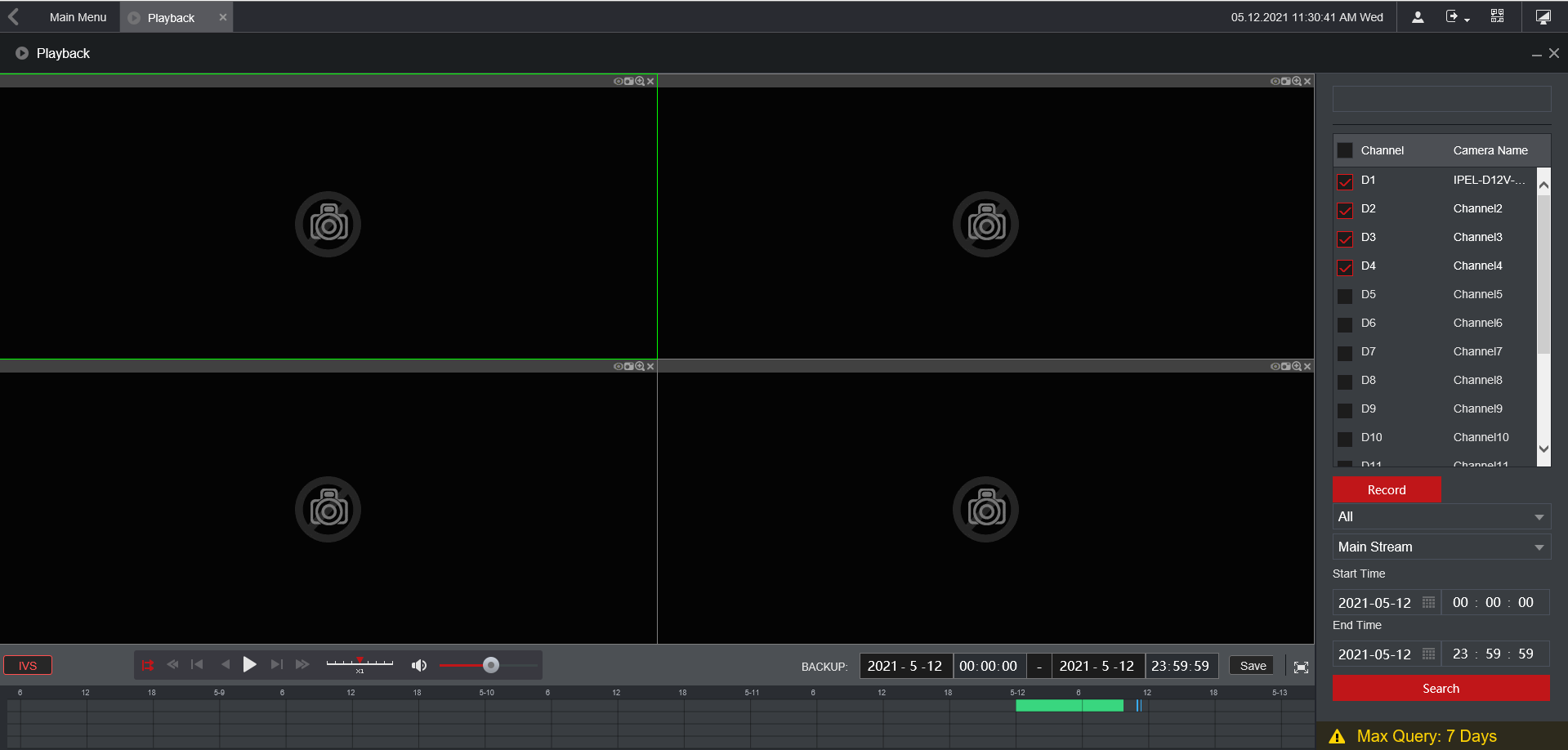Image resolution: width=1568 pixels, height=750 pixels.
Task: Check the select-all Channel checkbox in header
Action: click(x=1345, y=150)
